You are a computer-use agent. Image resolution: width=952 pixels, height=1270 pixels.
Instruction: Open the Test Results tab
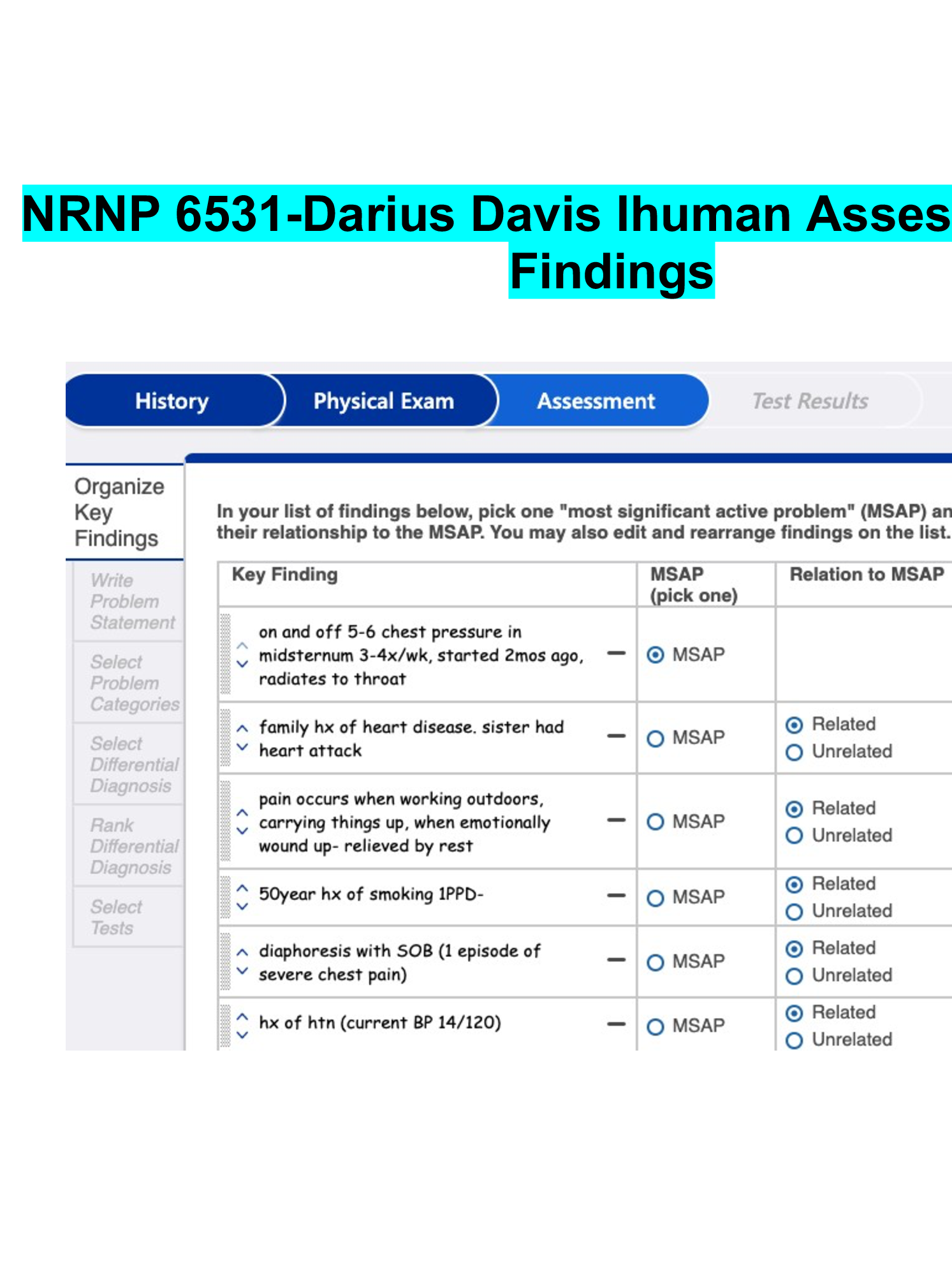pos(810,401)
